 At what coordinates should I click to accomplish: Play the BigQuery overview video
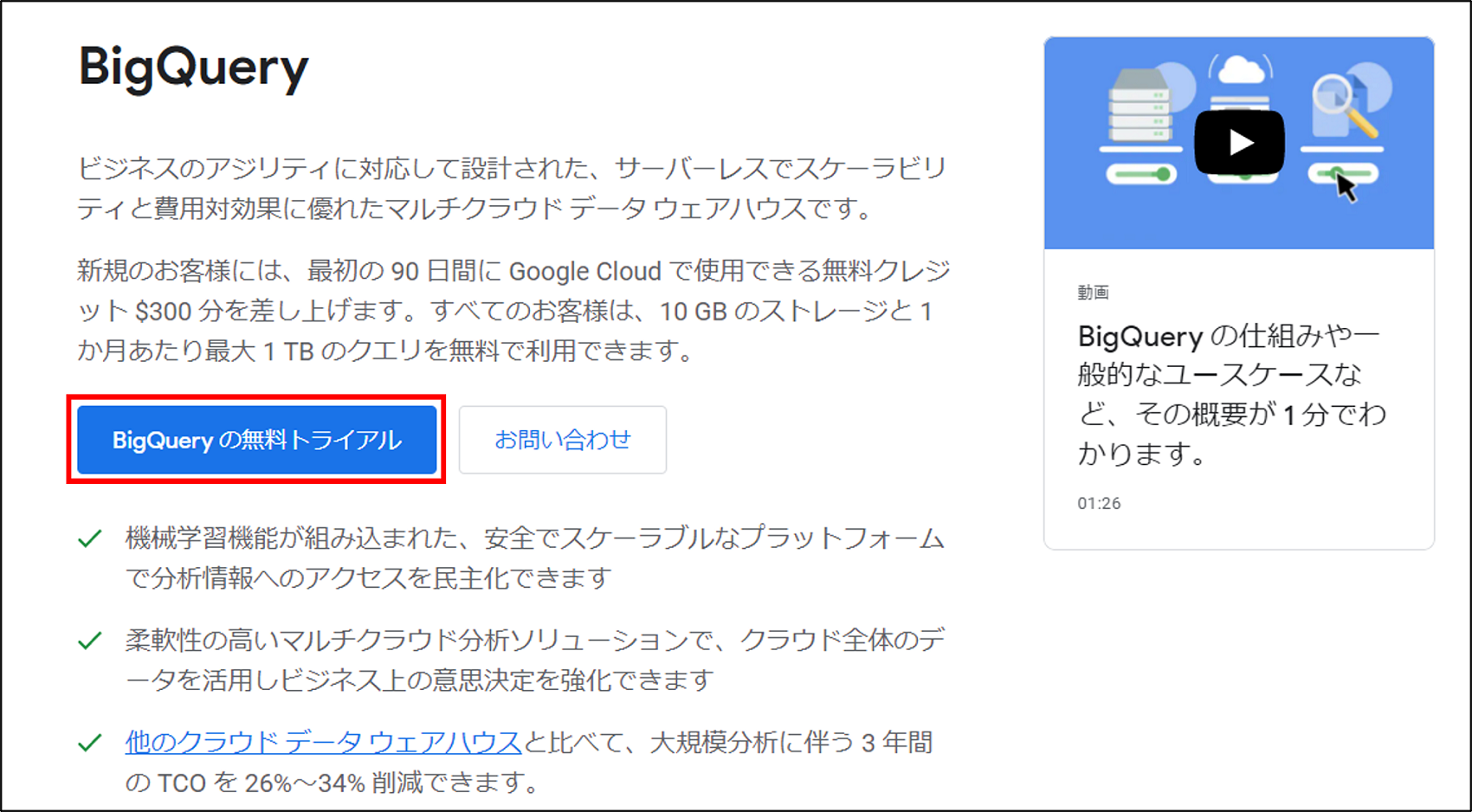click(x=1239, y=143)
